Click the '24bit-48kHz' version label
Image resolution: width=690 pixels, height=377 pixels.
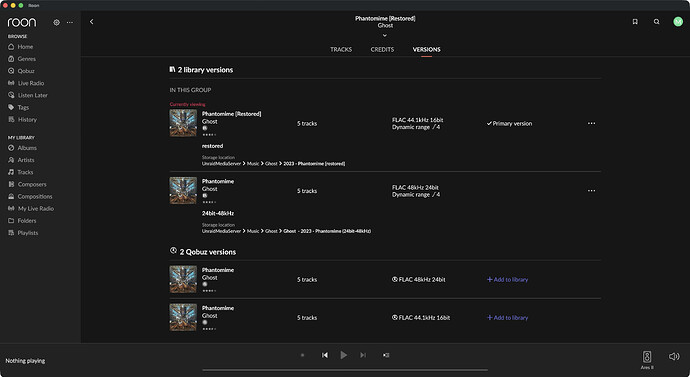point(218,213)
